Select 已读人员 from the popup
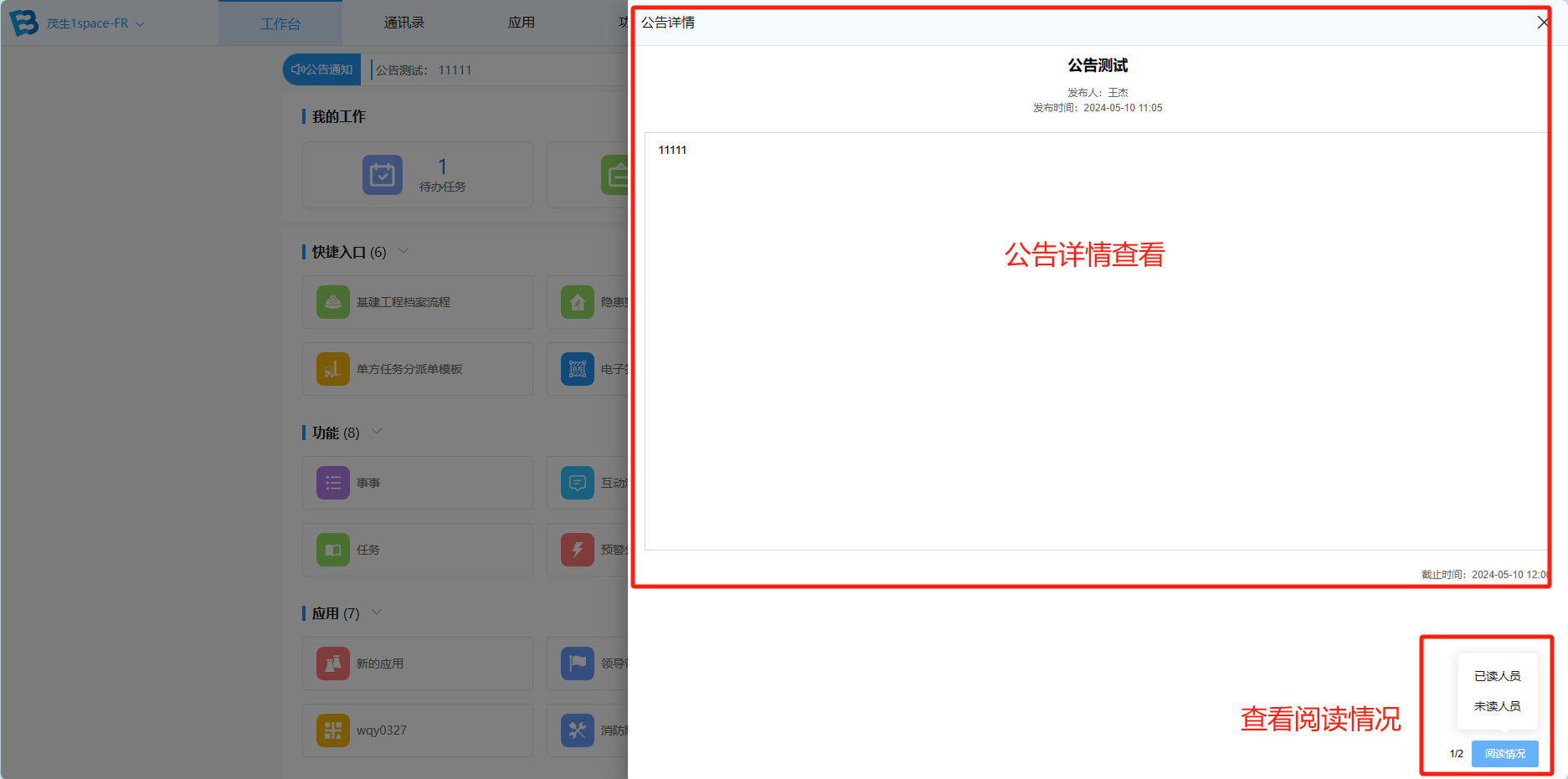This screenshot has width=1568, height=779. click(x=1498, y=676)
